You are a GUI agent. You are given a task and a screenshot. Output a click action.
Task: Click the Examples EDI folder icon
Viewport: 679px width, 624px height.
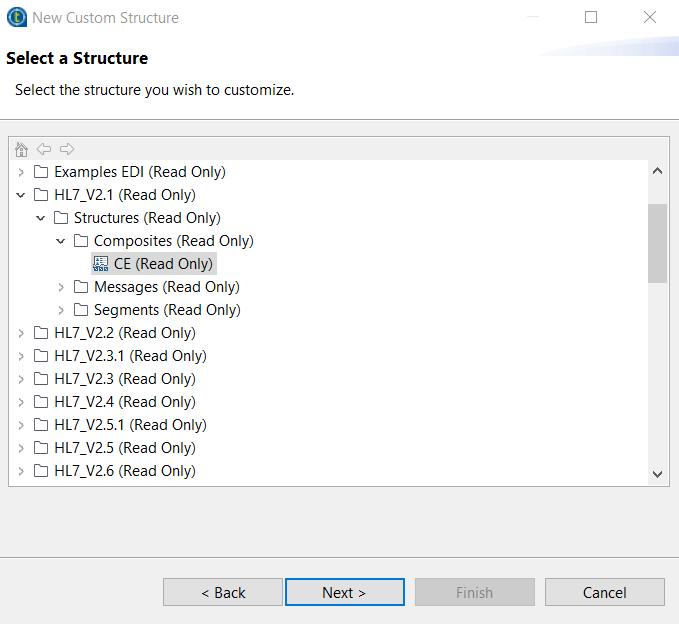tap(41, 172)
